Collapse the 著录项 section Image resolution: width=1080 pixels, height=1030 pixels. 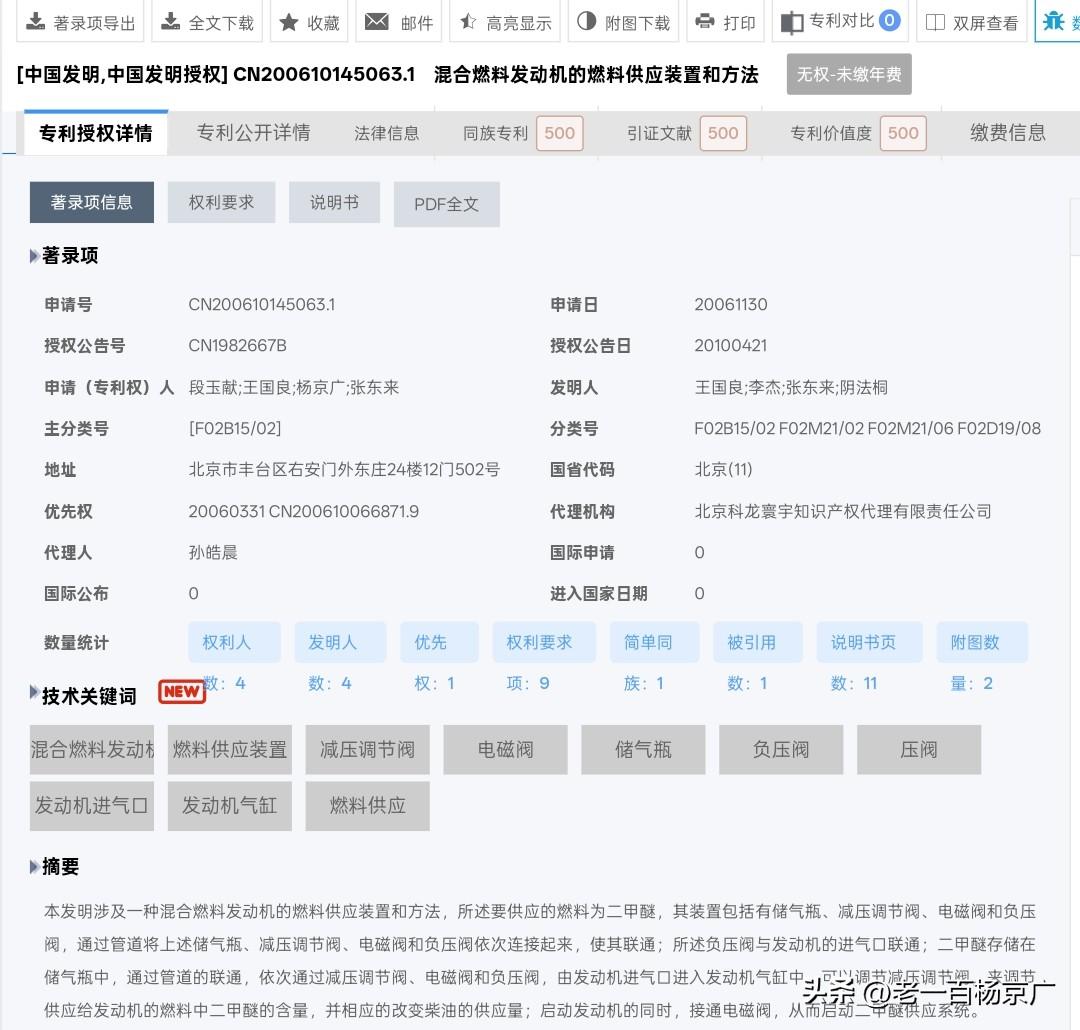[35, 256]
